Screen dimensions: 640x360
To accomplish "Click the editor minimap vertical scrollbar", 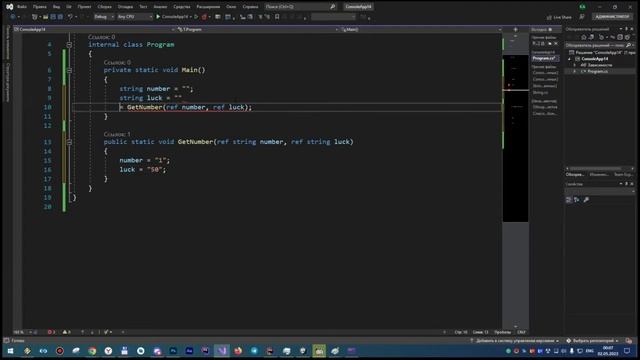I will coord(516,180).
